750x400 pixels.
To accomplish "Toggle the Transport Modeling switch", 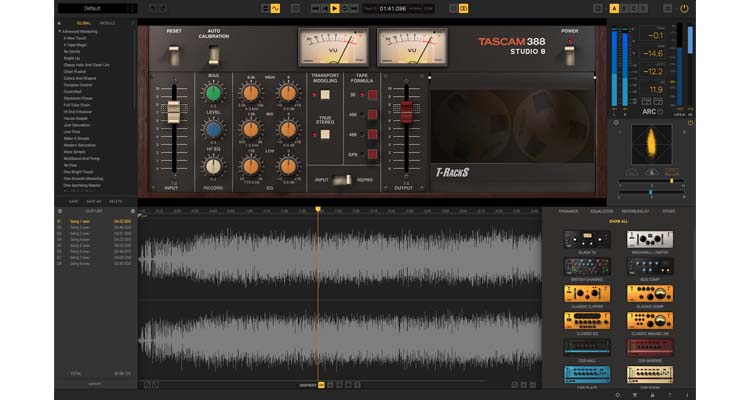I will pos(326,96).
